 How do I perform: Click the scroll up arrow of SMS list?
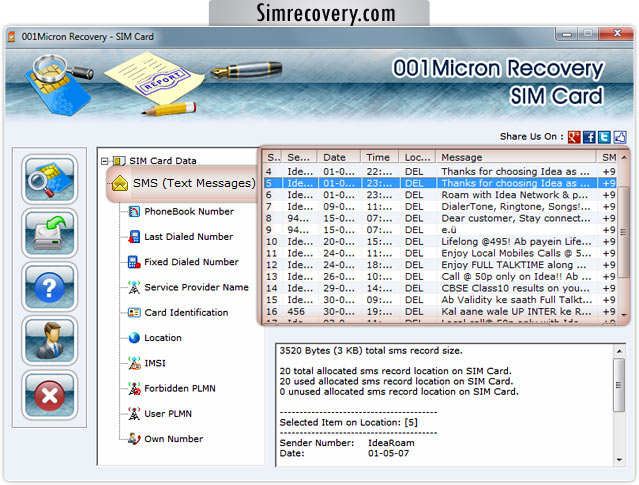624,157
